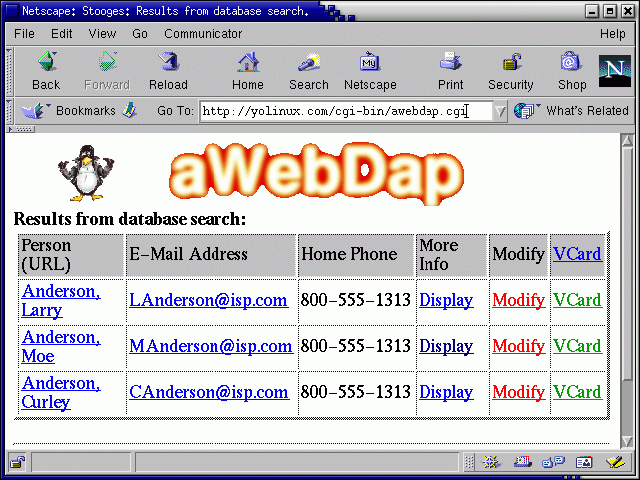This screenshot has width=640, height=480.
Task: Click the Back navigation icon
Action: tap(46, 69)
